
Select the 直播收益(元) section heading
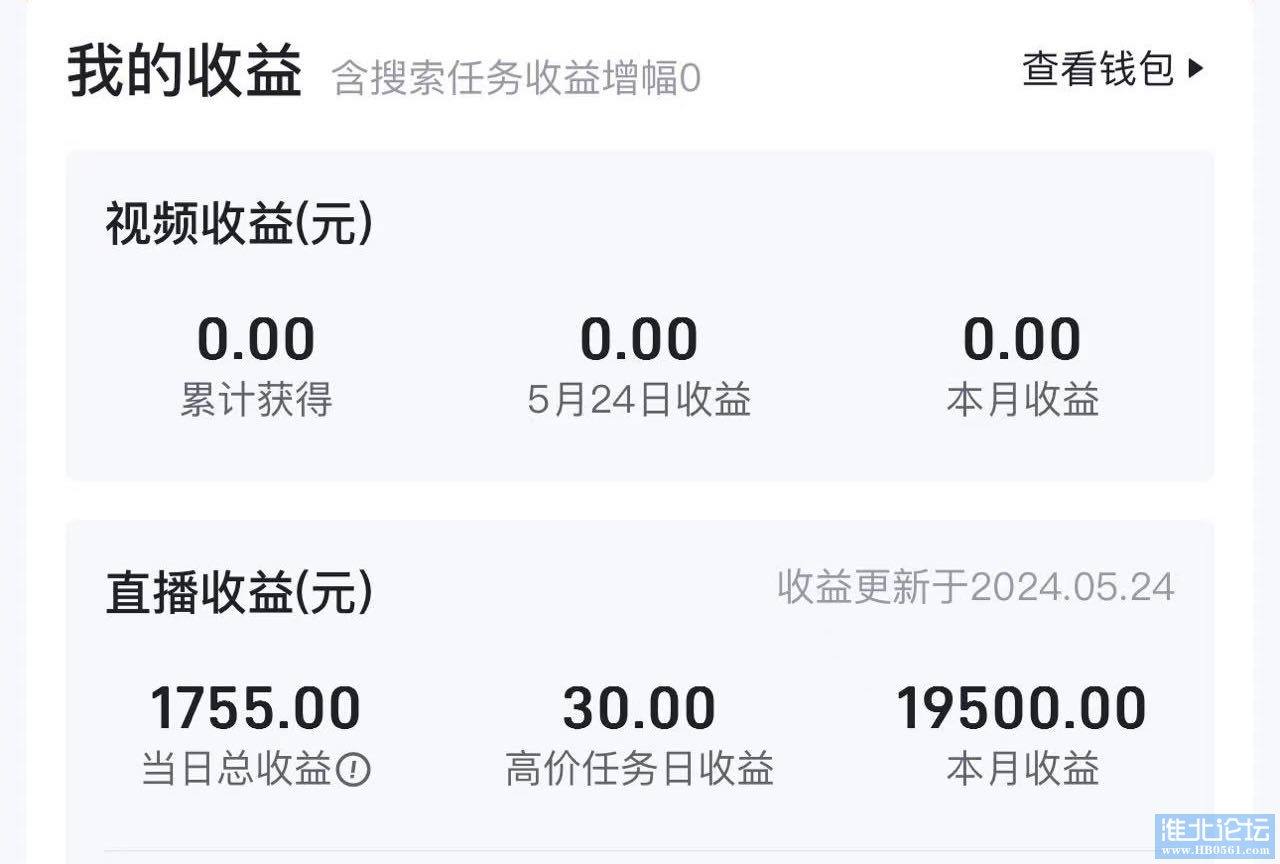coord(239,593)
